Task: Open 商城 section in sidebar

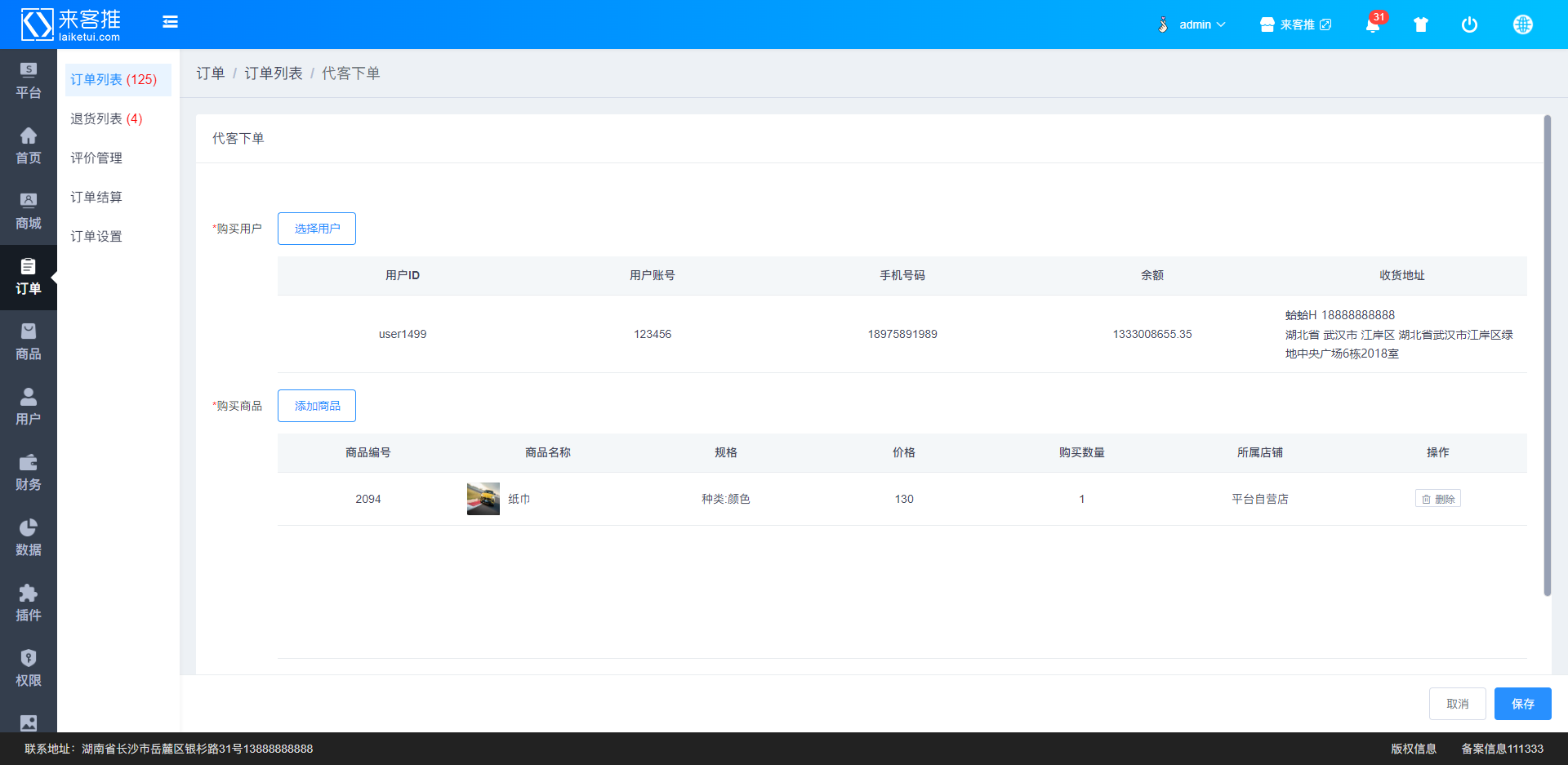Action: (x=29, y=212)
